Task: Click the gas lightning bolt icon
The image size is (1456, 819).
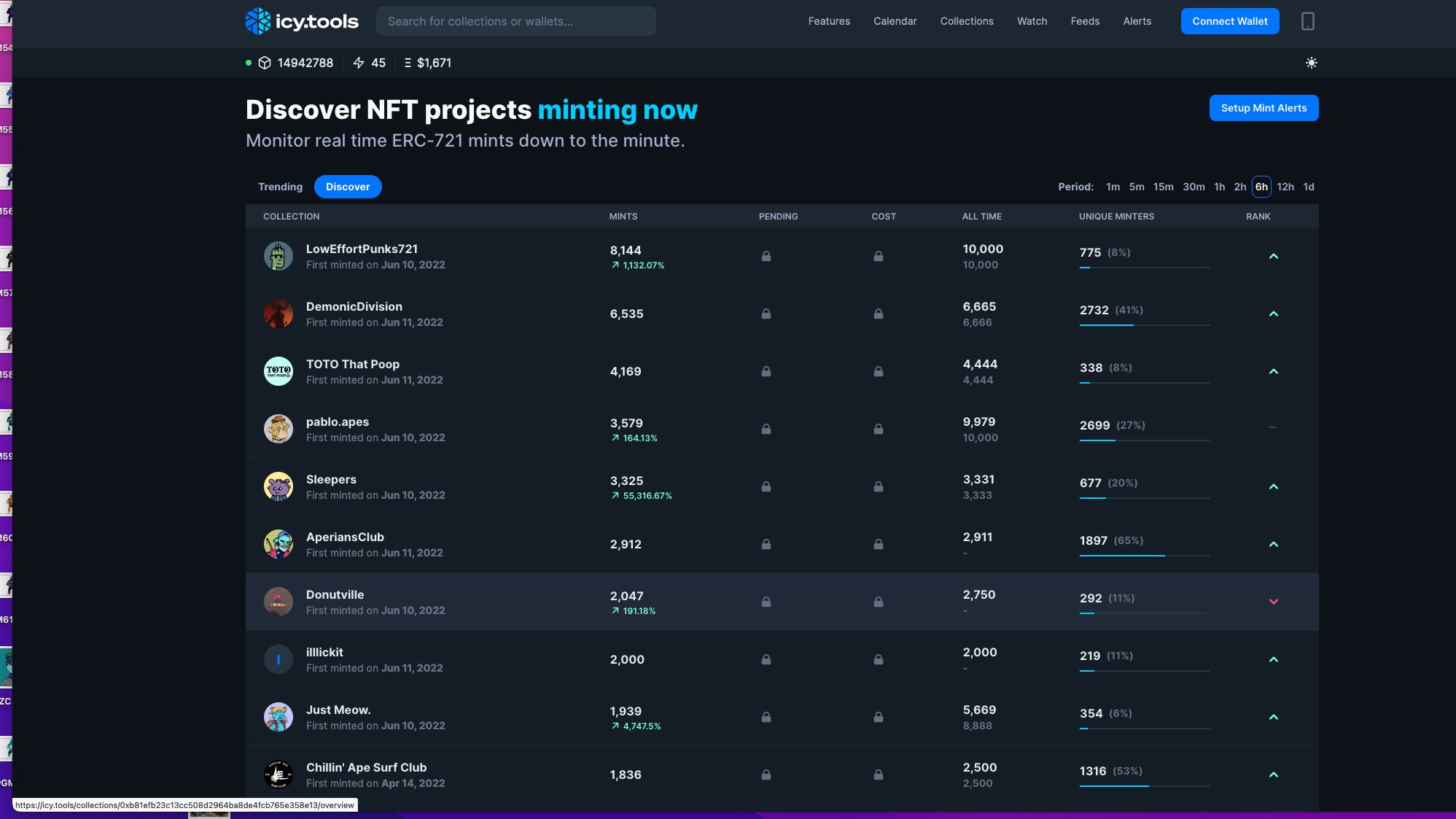Action: coord(358,63)
